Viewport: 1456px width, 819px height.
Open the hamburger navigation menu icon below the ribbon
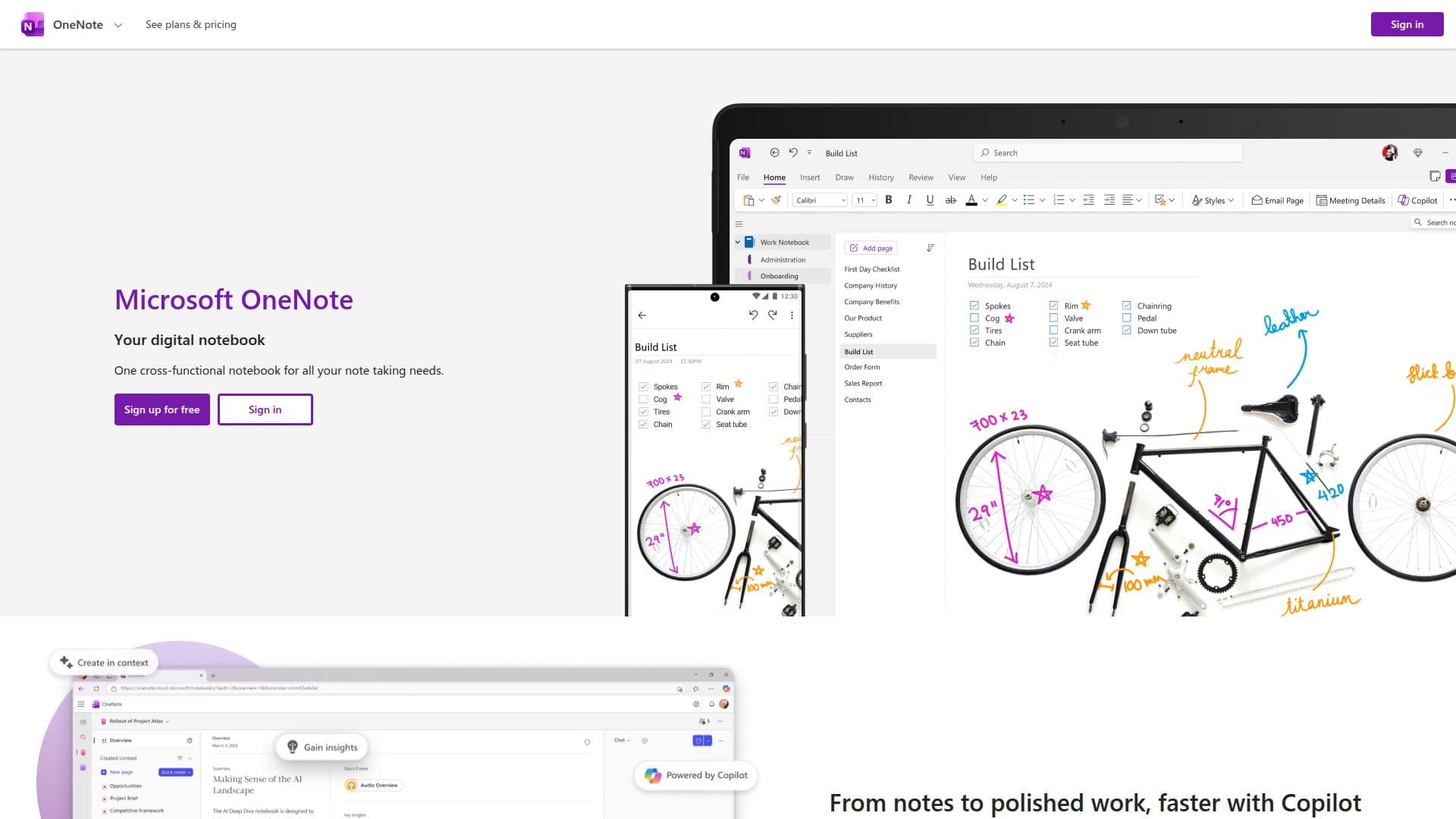(x=739, y=224)
